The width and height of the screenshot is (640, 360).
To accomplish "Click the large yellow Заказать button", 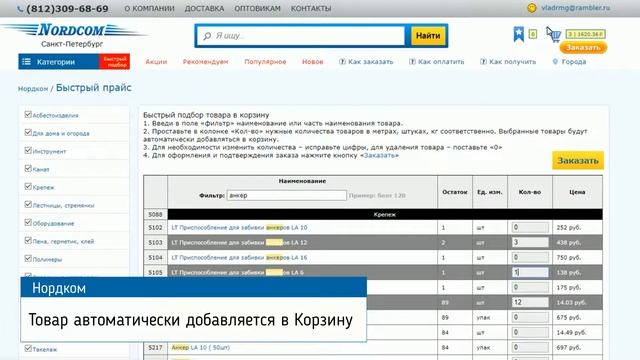I will pos(578,160).
